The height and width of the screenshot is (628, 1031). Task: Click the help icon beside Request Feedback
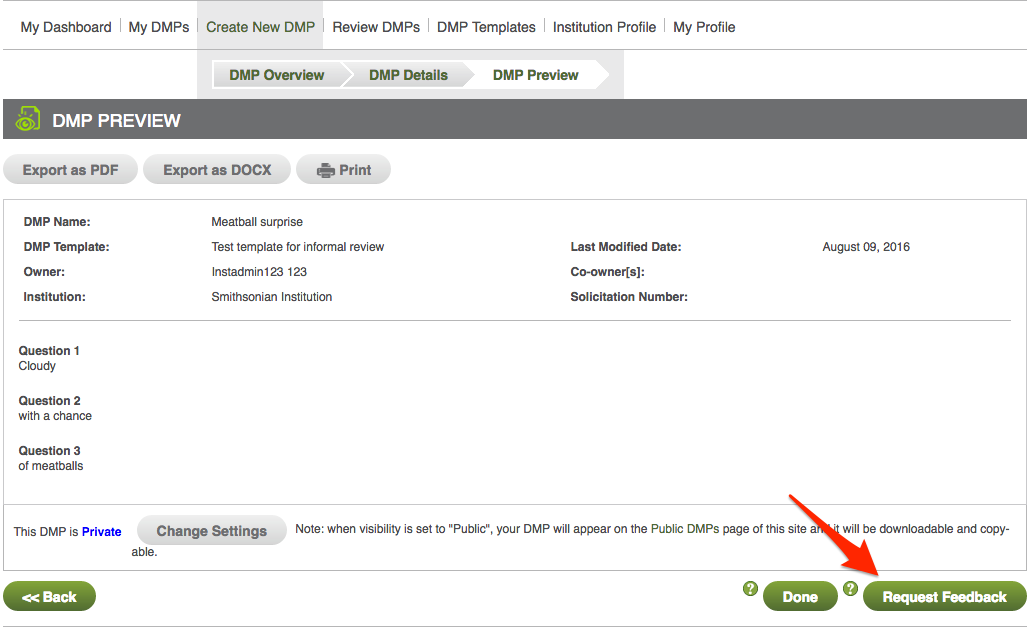[850, 589]
